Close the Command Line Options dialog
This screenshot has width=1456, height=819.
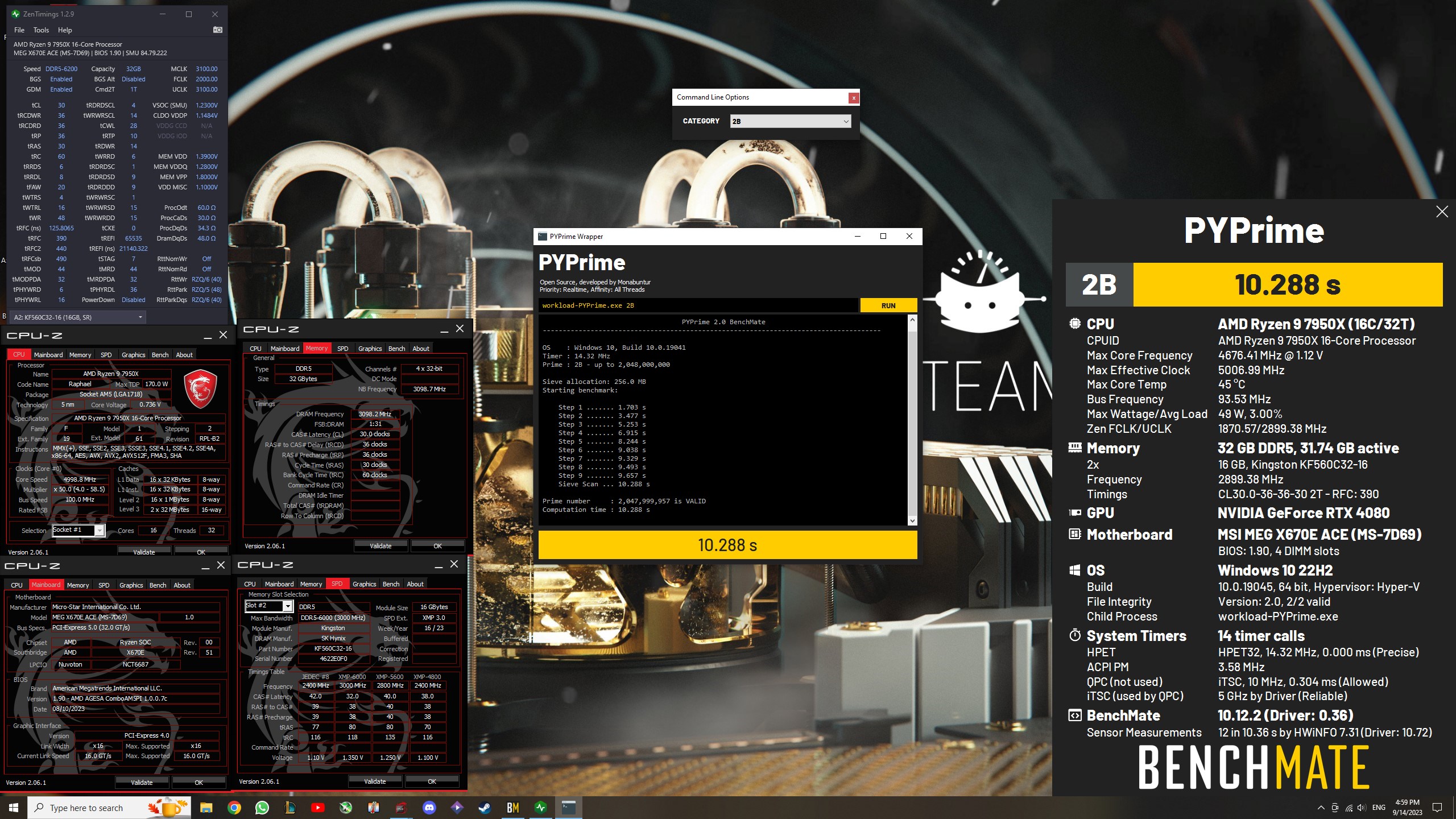pyautogui.click(x=853, y=98)
